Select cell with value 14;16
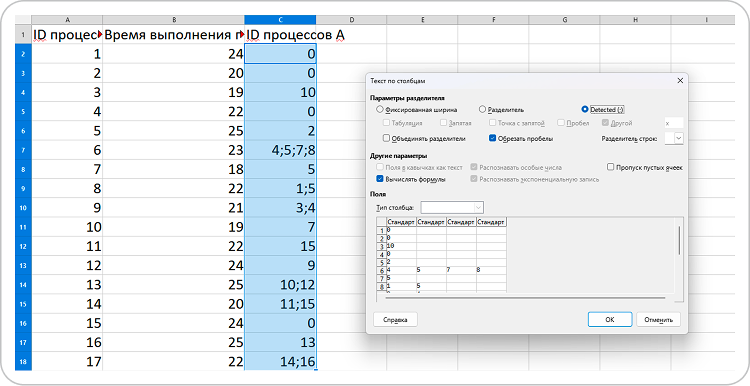Image resolution: width=750 pixels, height=386 pixels. pos(280,362)
